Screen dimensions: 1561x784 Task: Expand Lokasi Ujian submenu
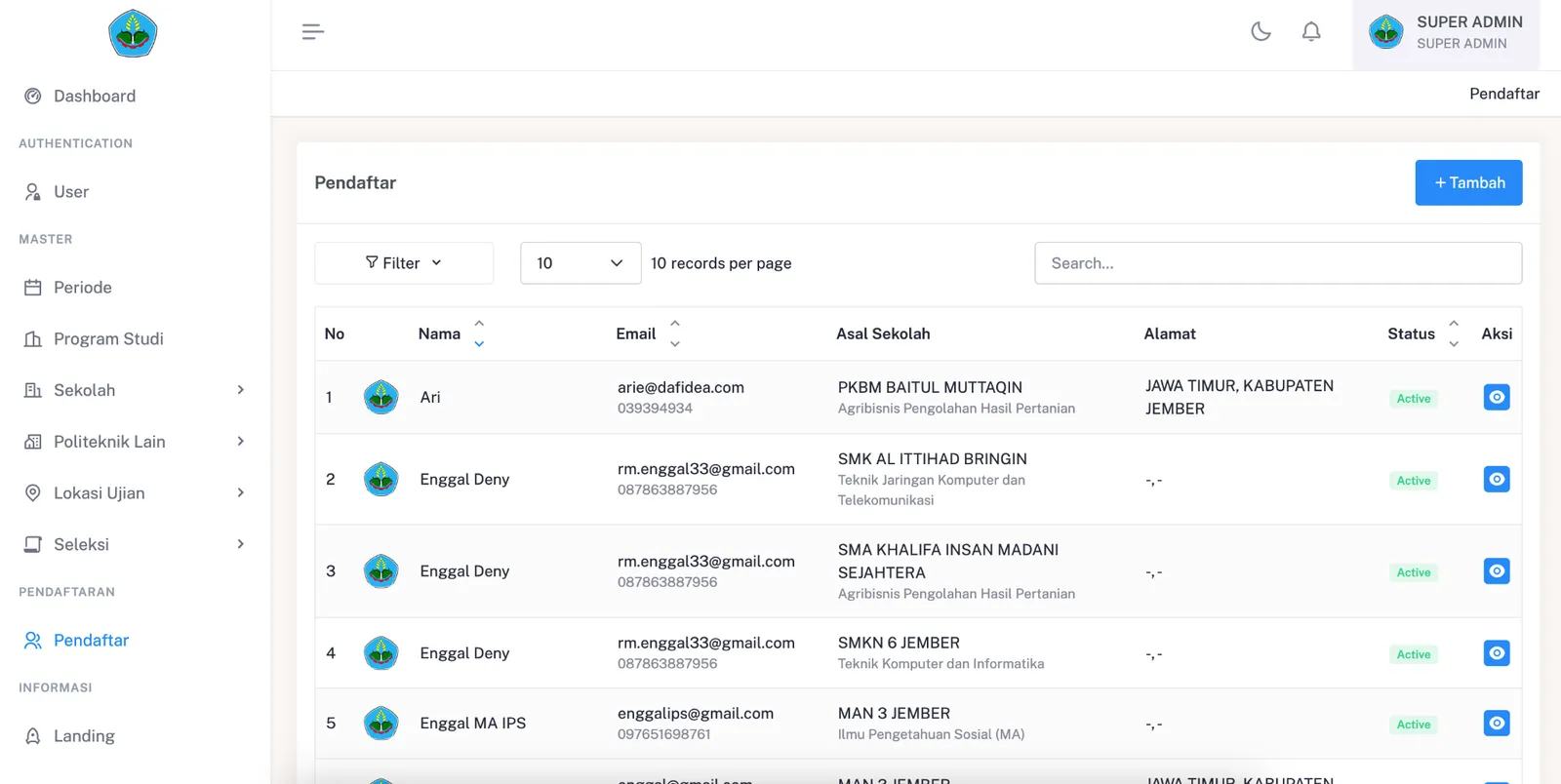[x=135, y=492]
